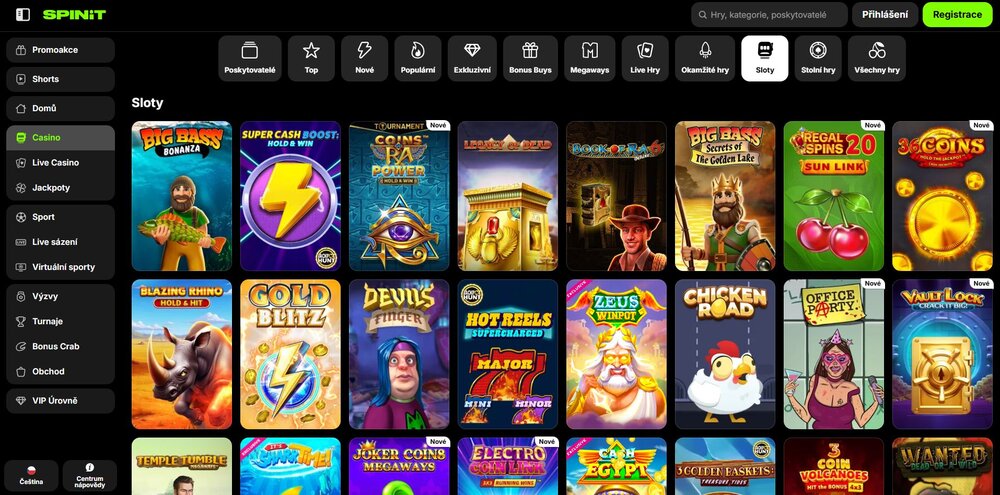Screen dimensions: 1000x495
Task: Select the Megaways category icon
Action: pos(590,58)
